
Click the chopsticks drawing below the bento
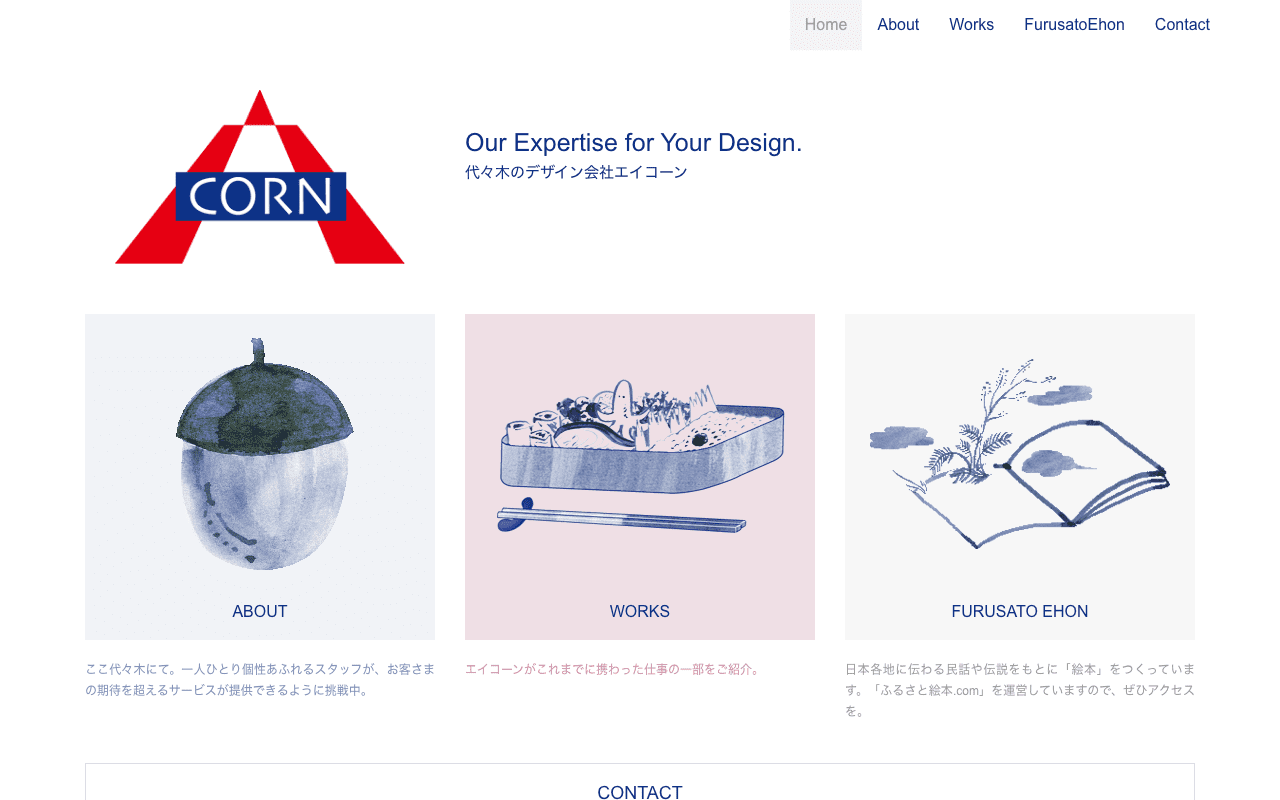(x=621, y=518)
